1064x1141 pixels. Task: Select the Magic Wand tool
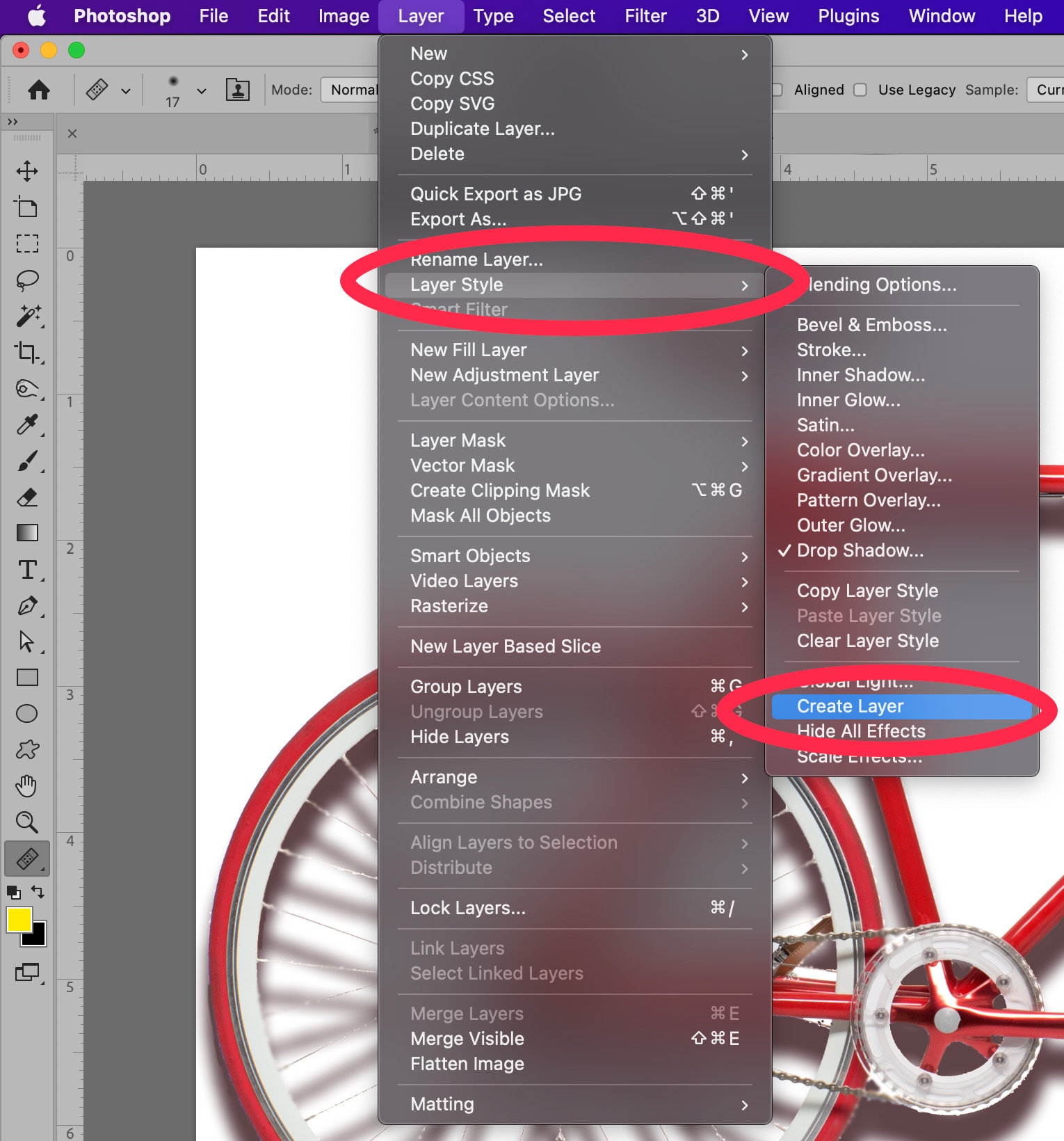[28, 316]
